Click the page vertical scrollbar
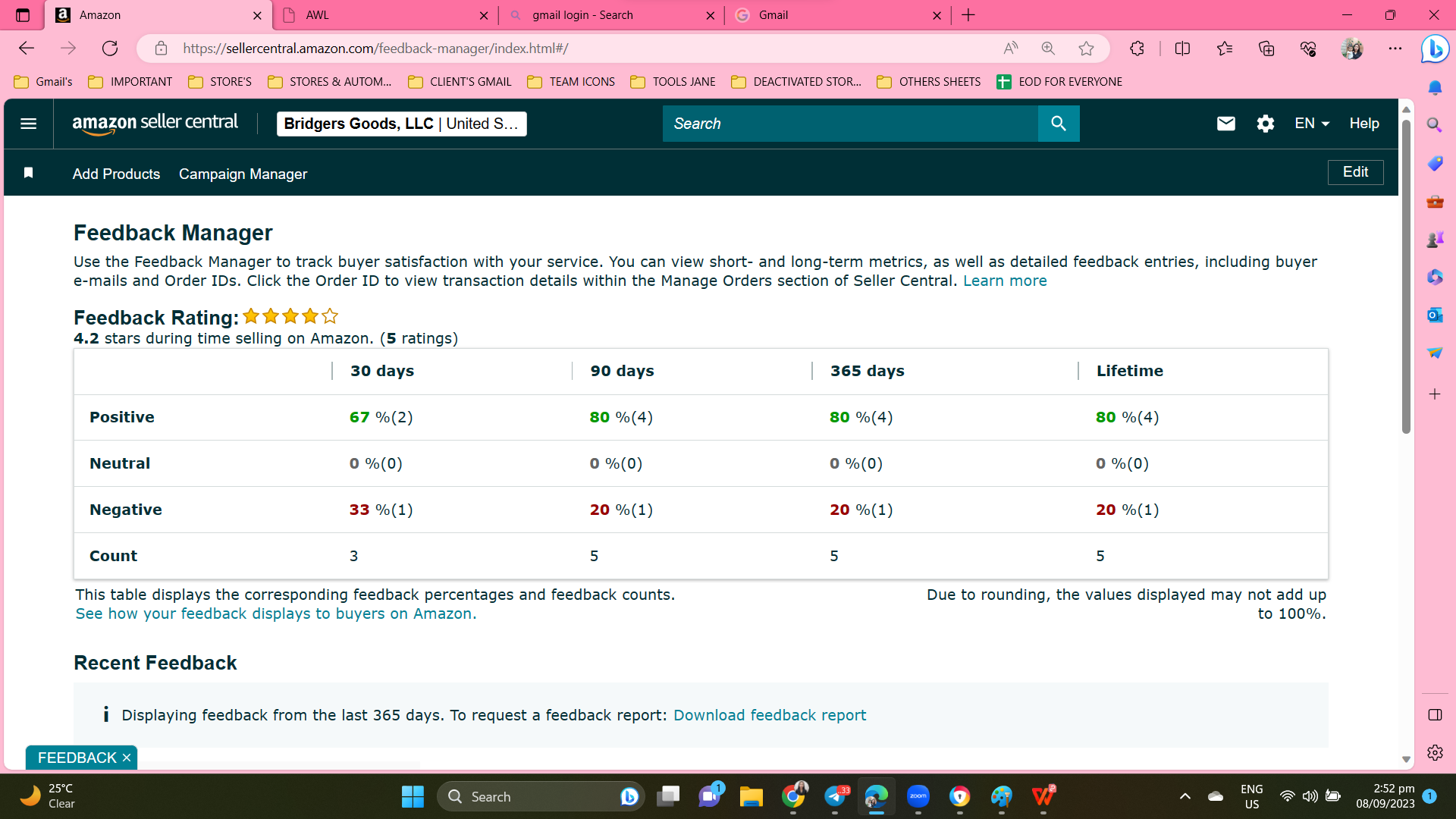This screenshot has width=1456, height=819. (x=1406, y=277)
